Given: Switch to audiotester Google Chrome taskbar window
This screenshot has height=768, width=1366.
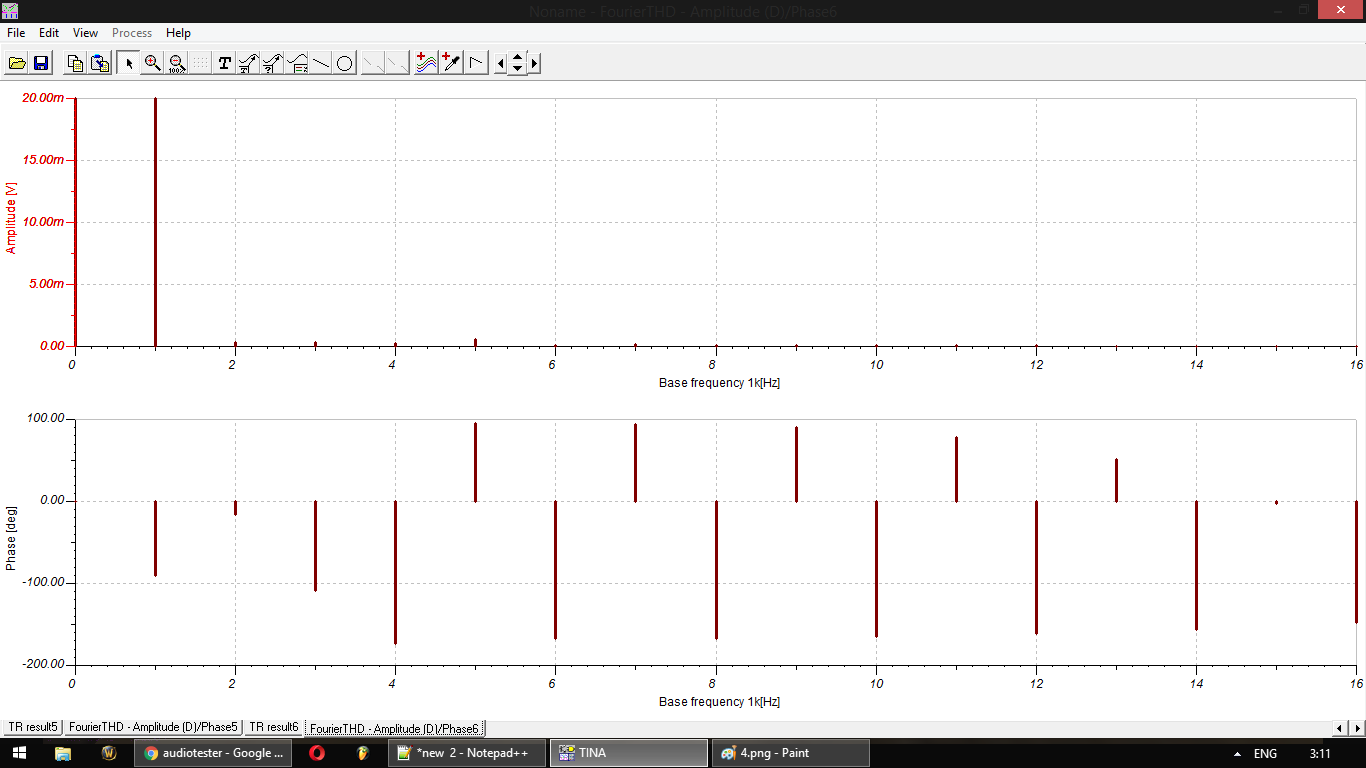Looking at the screenshot, I should 213,753.
